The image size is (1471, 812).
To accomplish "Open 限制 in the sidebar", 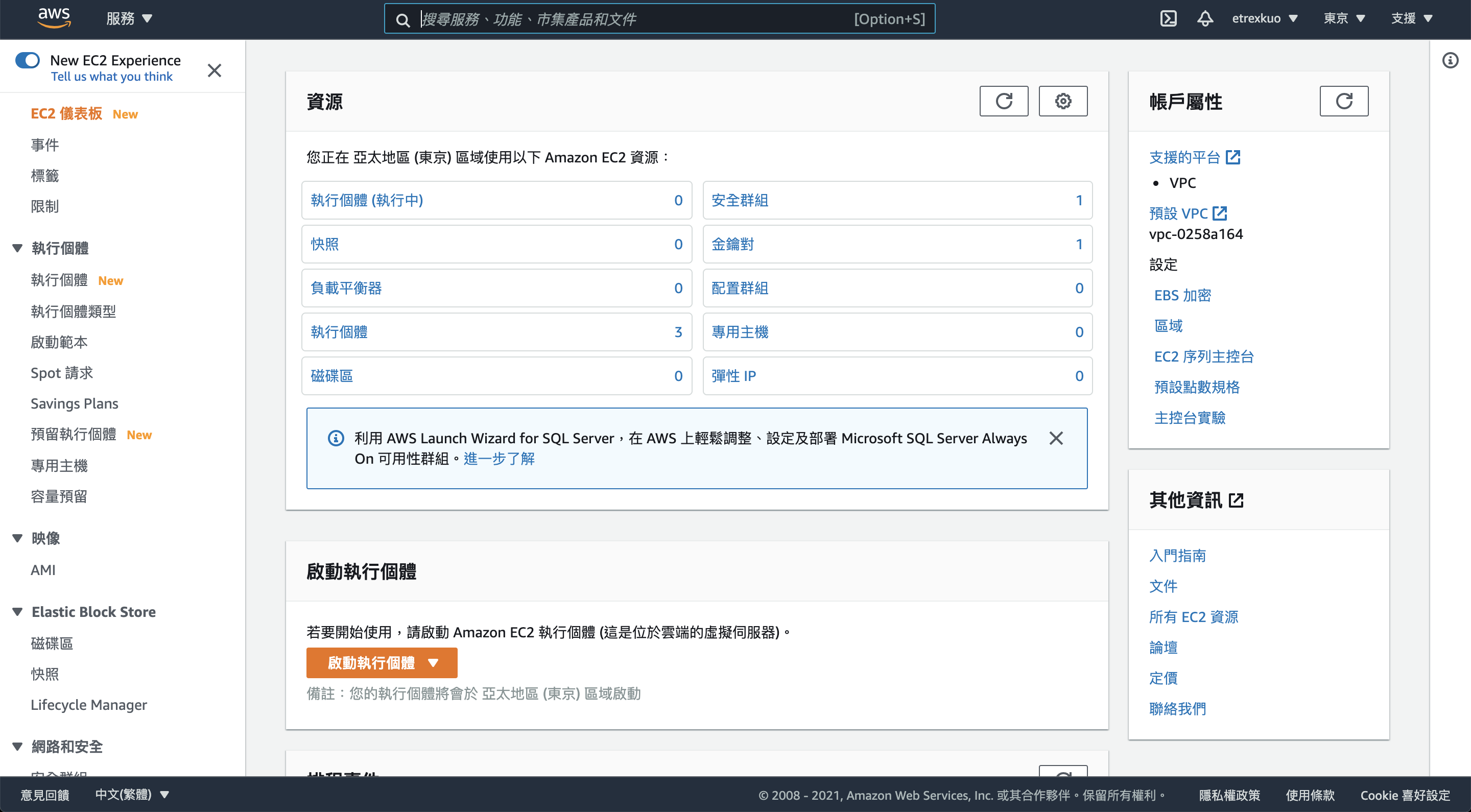I will [44, 206].
